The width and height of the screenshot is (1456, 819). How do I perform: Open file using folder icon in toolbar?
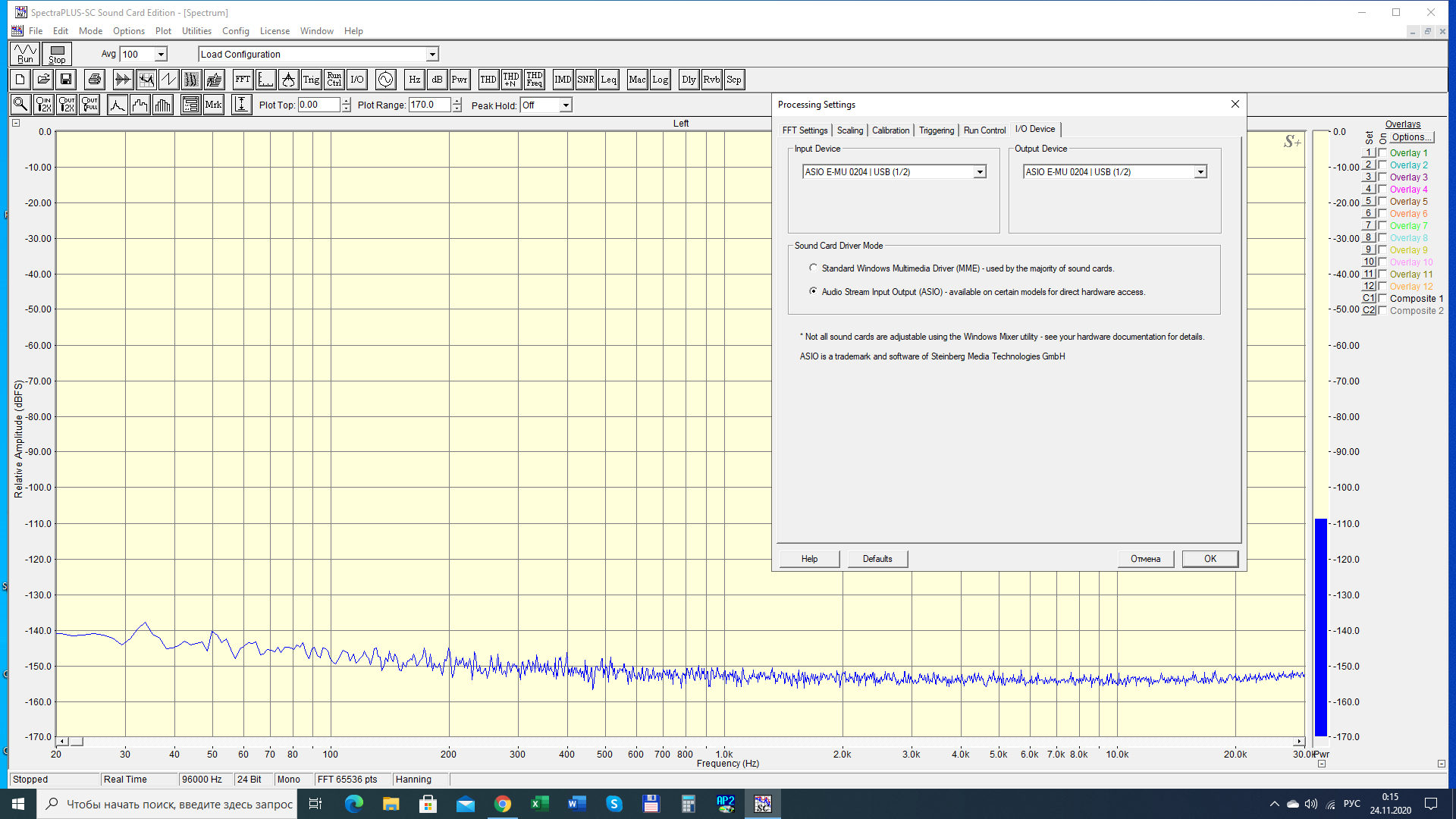tap(43, 80)
